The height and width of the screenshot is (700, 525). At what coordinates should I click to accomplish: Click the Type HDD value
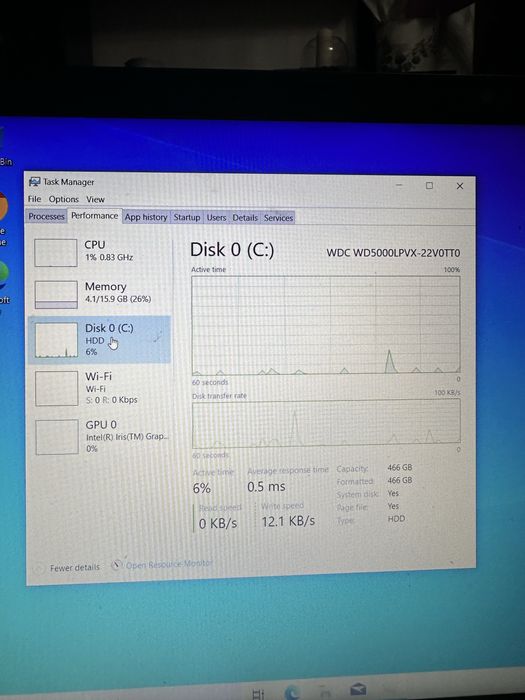pos(396,519)
